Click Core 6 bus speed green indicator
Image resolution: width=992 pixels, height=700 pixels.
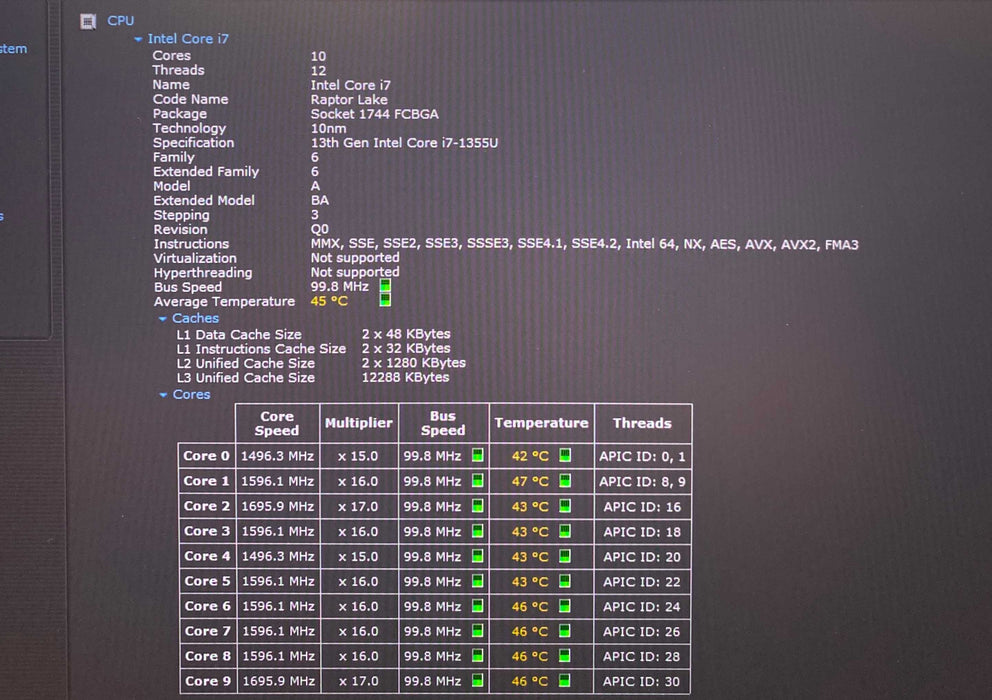pyautogui.click(x=478, y=606)
